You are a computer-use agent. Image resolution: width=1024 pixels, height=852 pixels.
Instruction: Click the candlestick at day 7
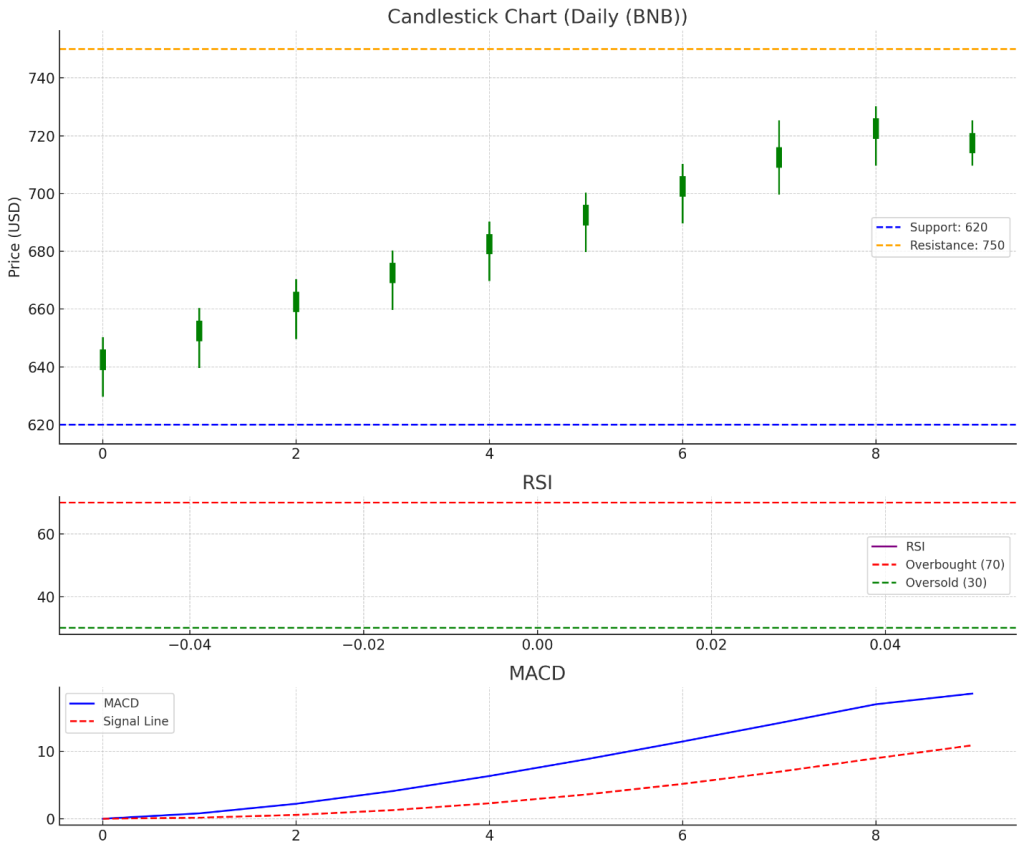coord(779,157)
